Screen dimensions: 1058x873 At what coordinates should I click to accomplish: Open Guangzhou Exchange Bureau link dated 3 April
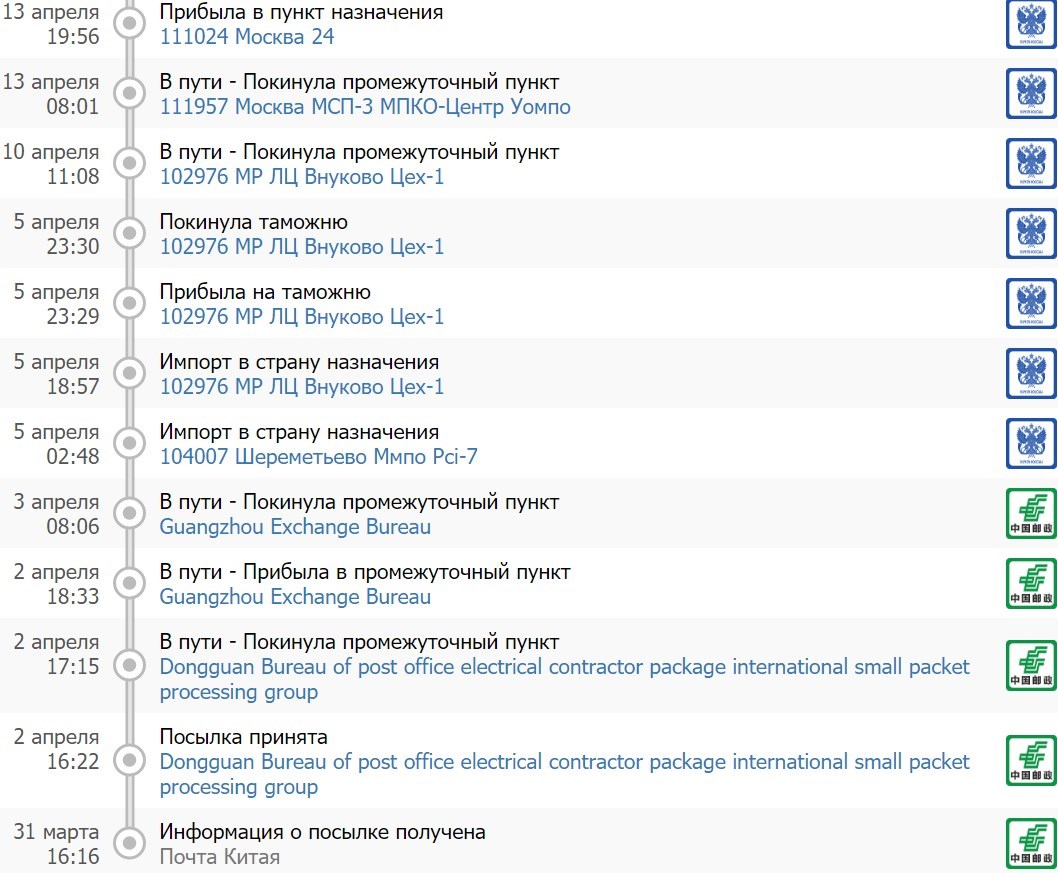click(295, 527)
